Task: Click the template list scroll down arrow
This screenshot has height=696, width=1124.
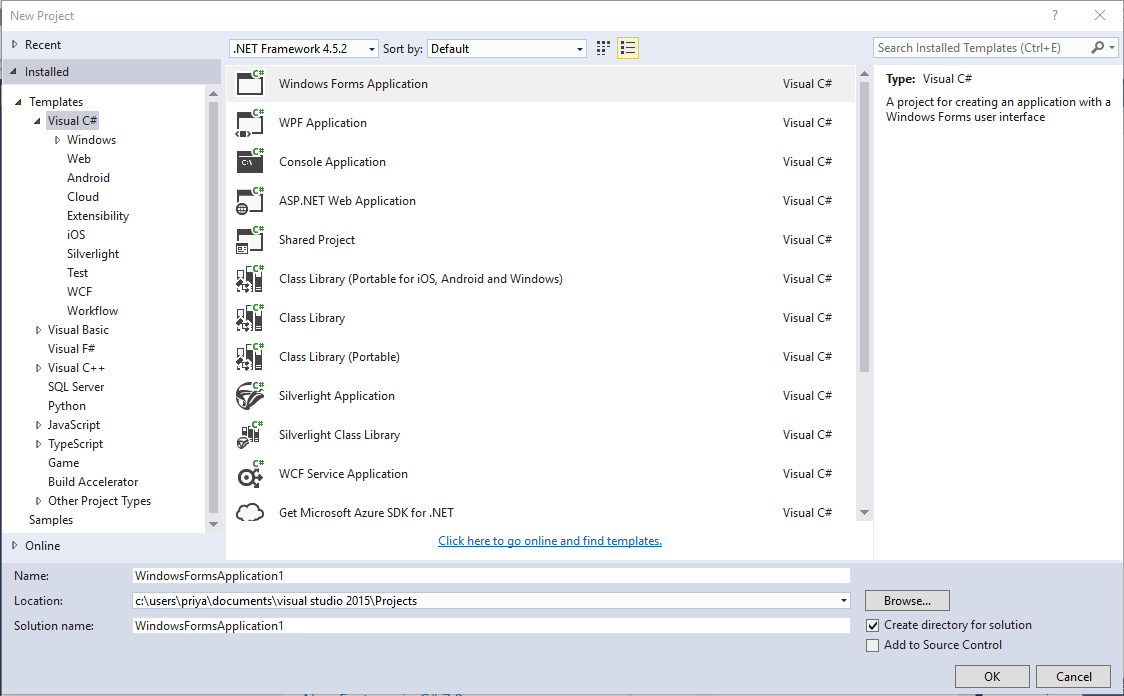Action: 865,513
